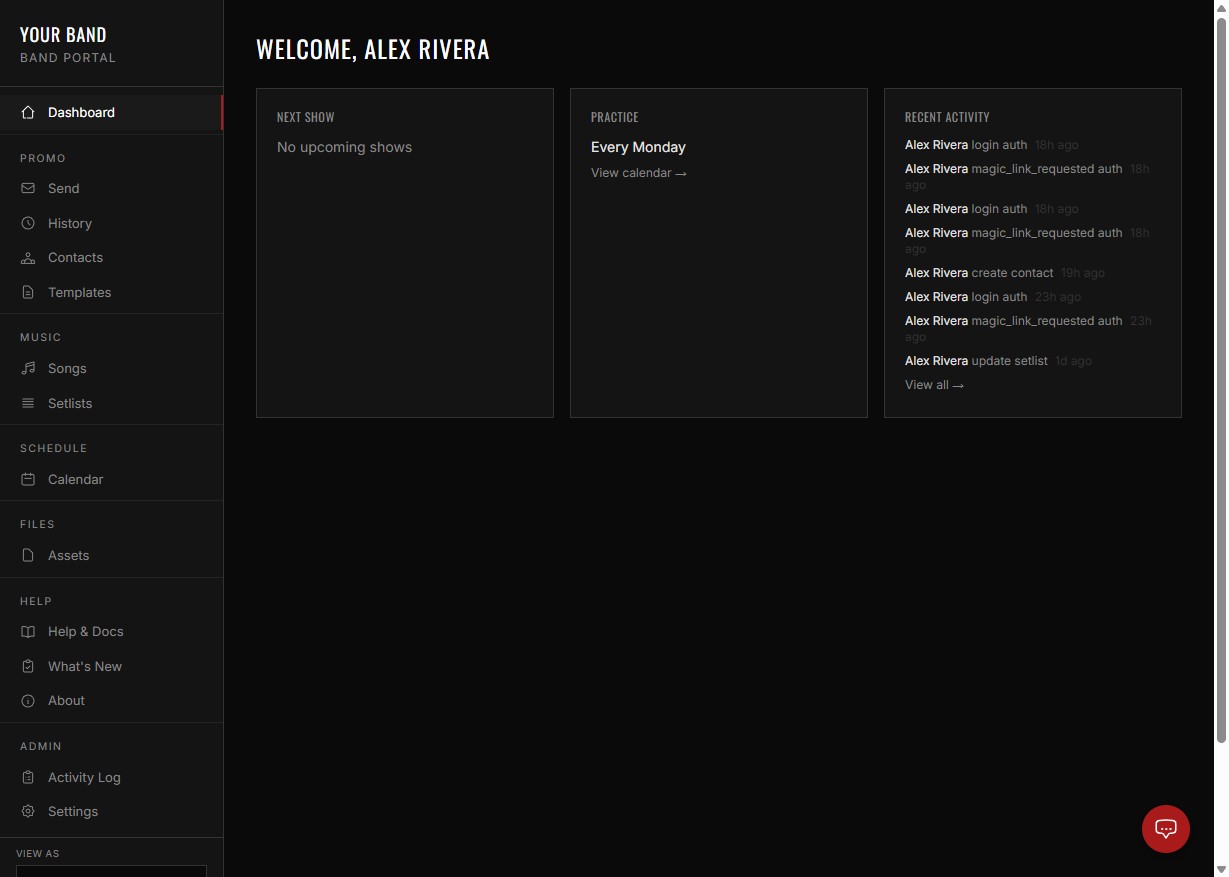Open the Calendar icon under Schedule
This screenshot has width=1229, height=877.
click(28, 479)
